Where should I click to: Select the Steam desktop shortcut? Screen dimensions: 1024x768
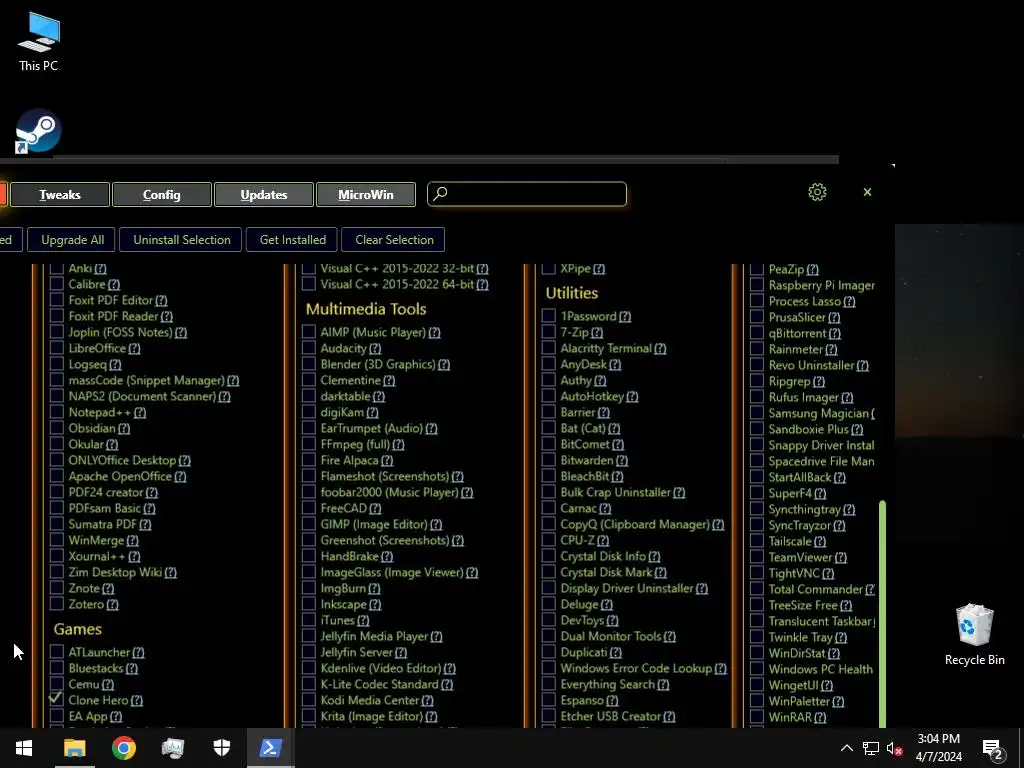(x=39, y=131)
